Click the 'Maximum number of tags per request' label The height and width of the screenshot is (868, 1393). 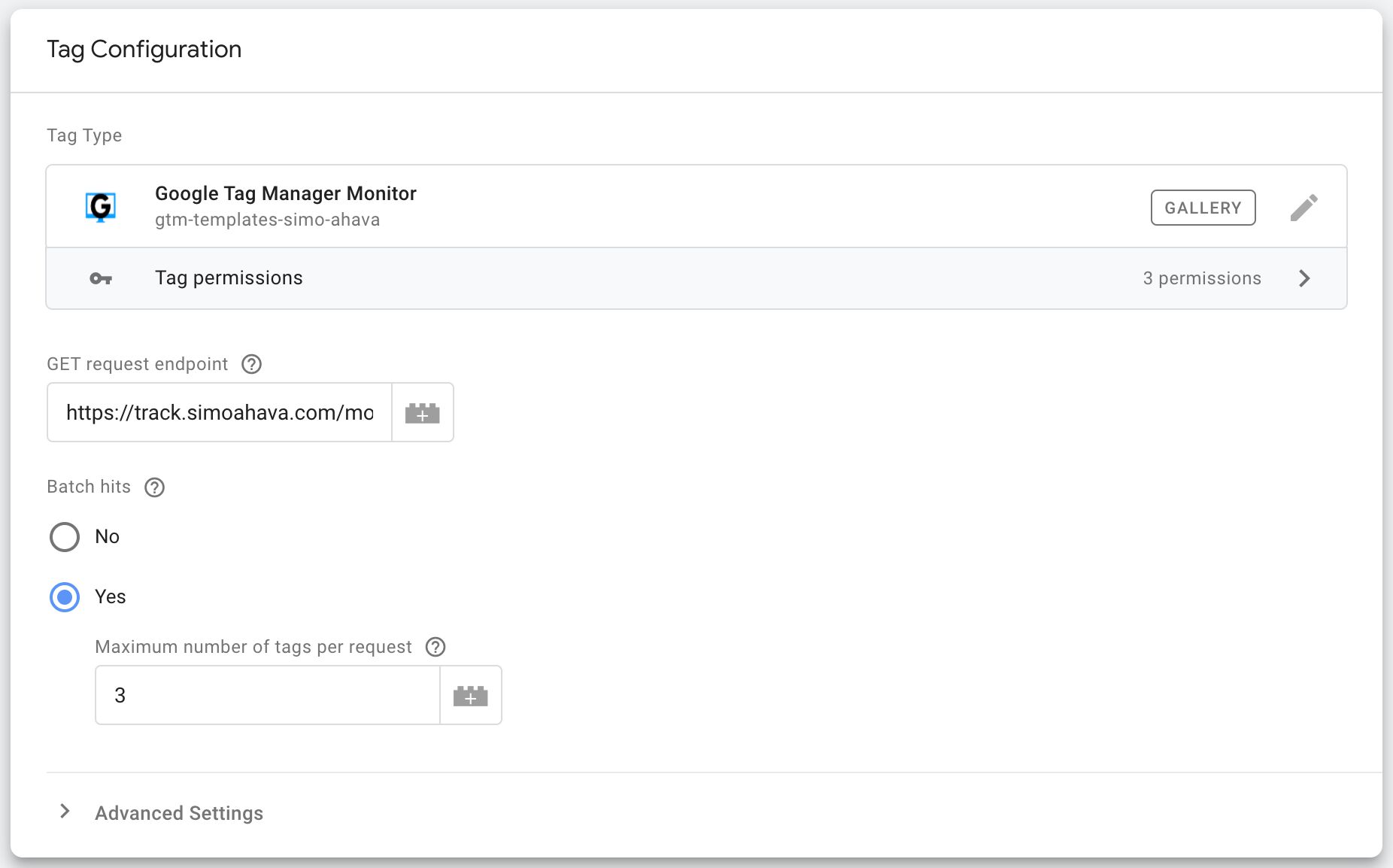pos(253,647)
